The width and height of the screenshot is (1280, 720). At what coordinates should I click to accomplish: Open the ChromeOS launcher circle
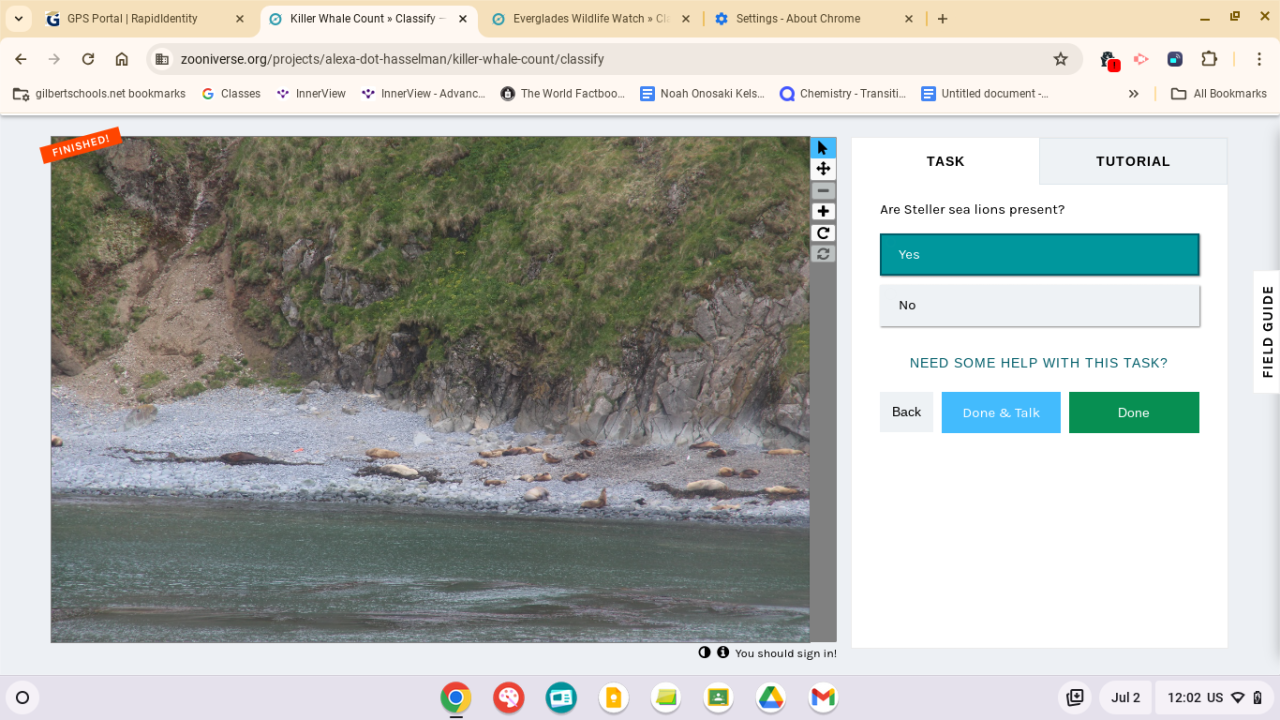(23, 698)
